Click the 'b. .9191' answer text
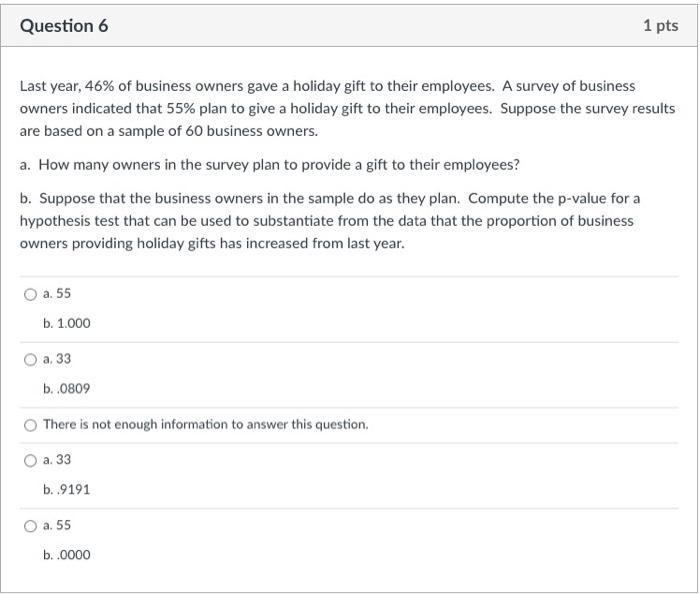Viewport: 700px width, 595px height. point(67,490)
